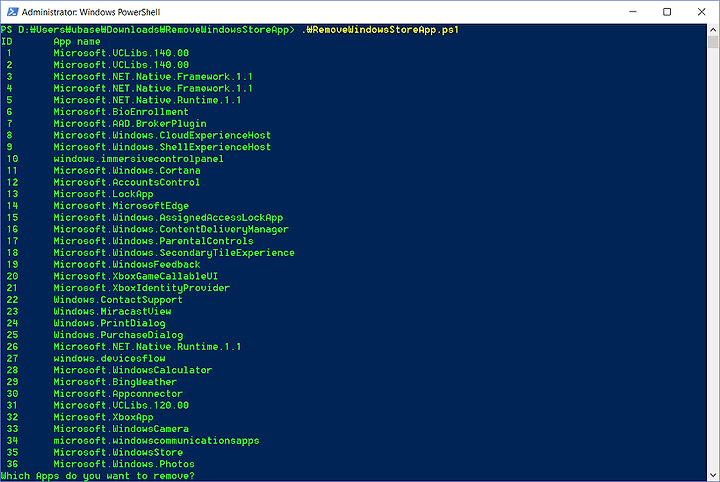Viewport: 720px width, 482px height.
Task: Click Microsoft.UCLibs.120.00 line
Action: coord(121,405)
